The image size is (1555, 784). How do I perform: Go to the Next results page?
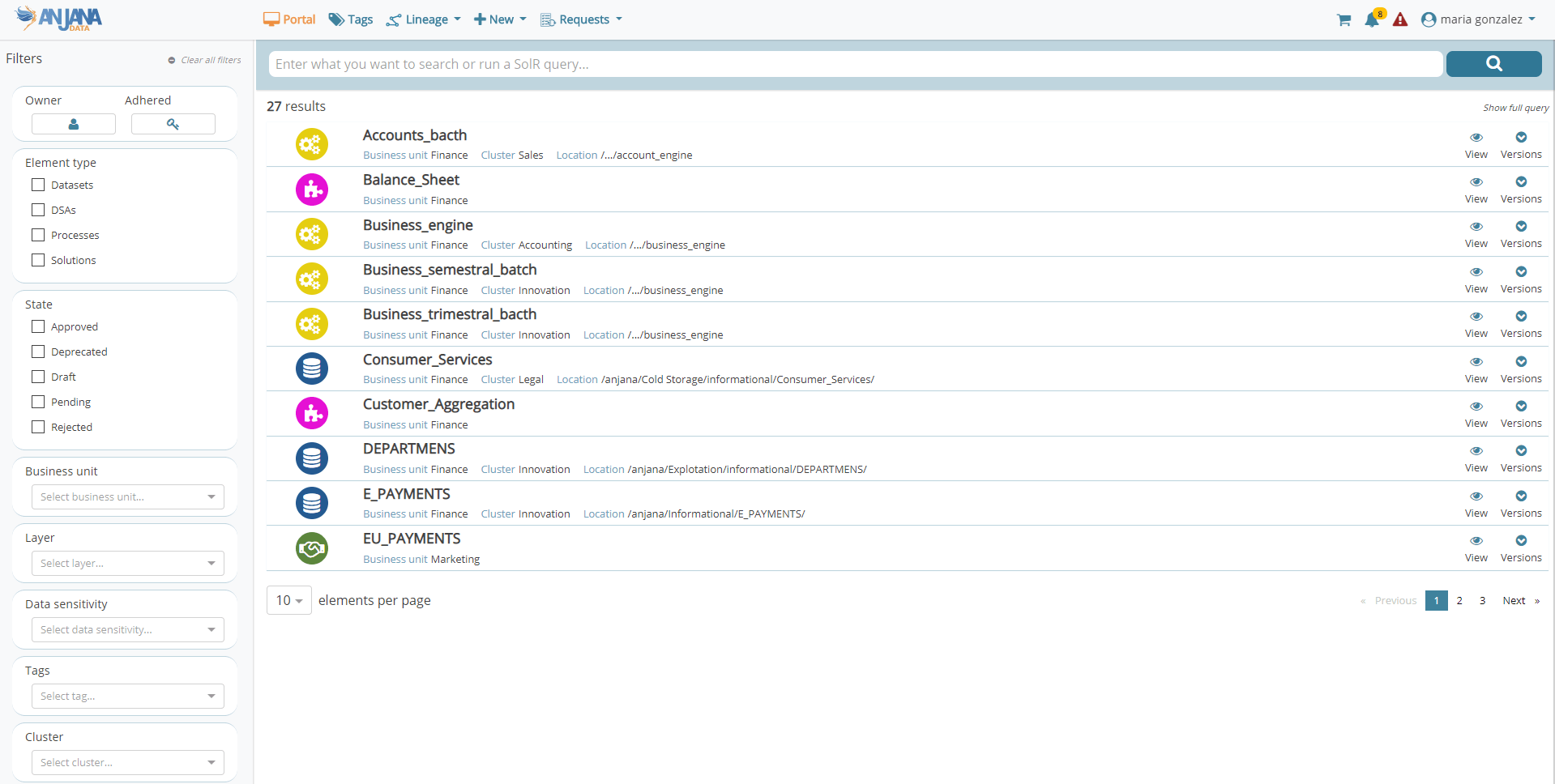click(1519, 600)
